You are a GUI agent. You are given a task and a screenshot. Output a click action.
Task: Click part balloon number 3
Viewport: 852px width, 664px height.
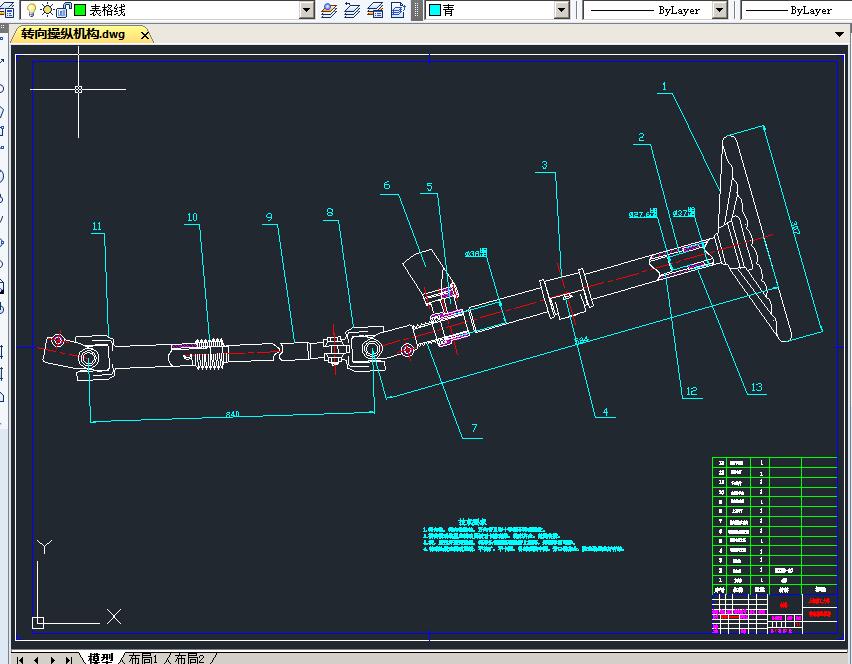point(544,165)
